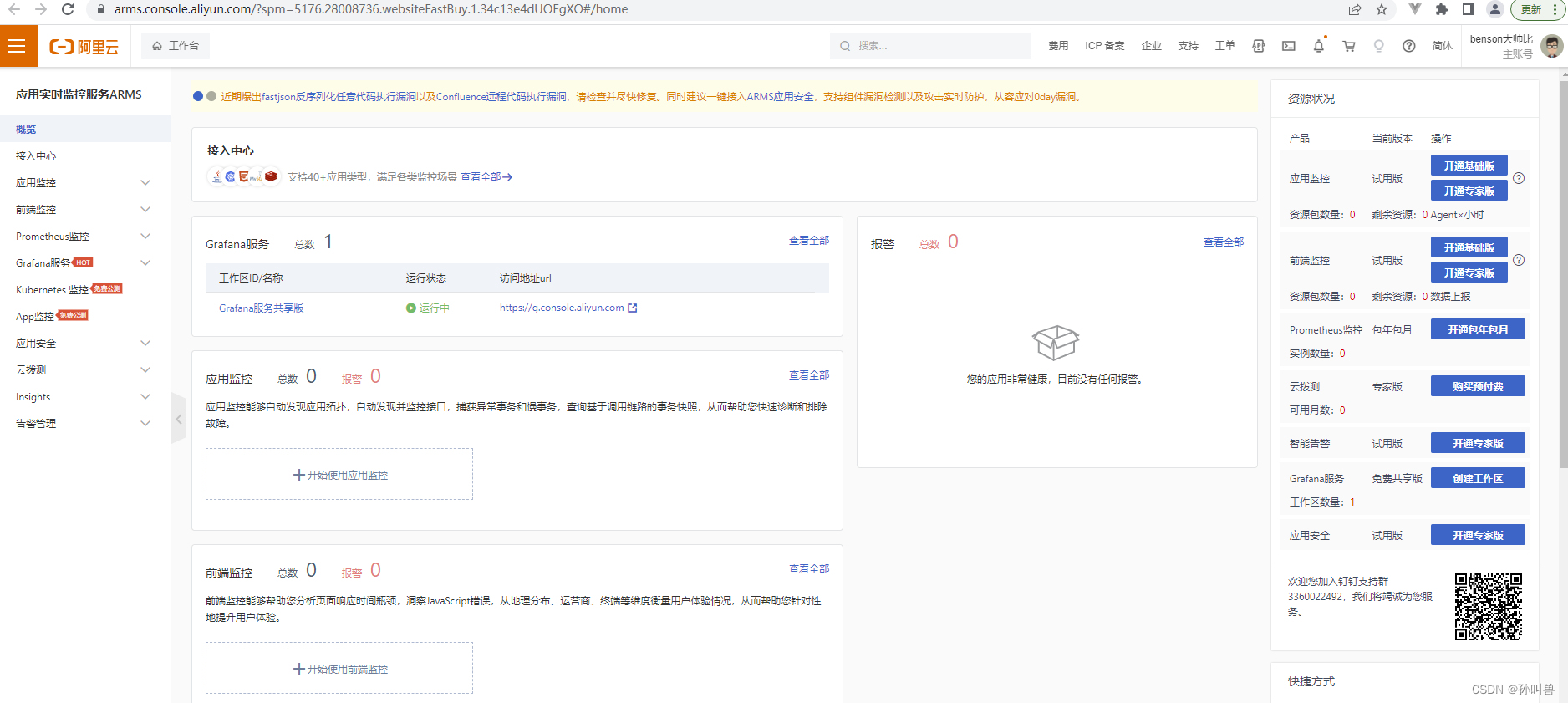Select the second announcement carousel dot
Screen dimensions: 1568x703
[x=211, y=96]
